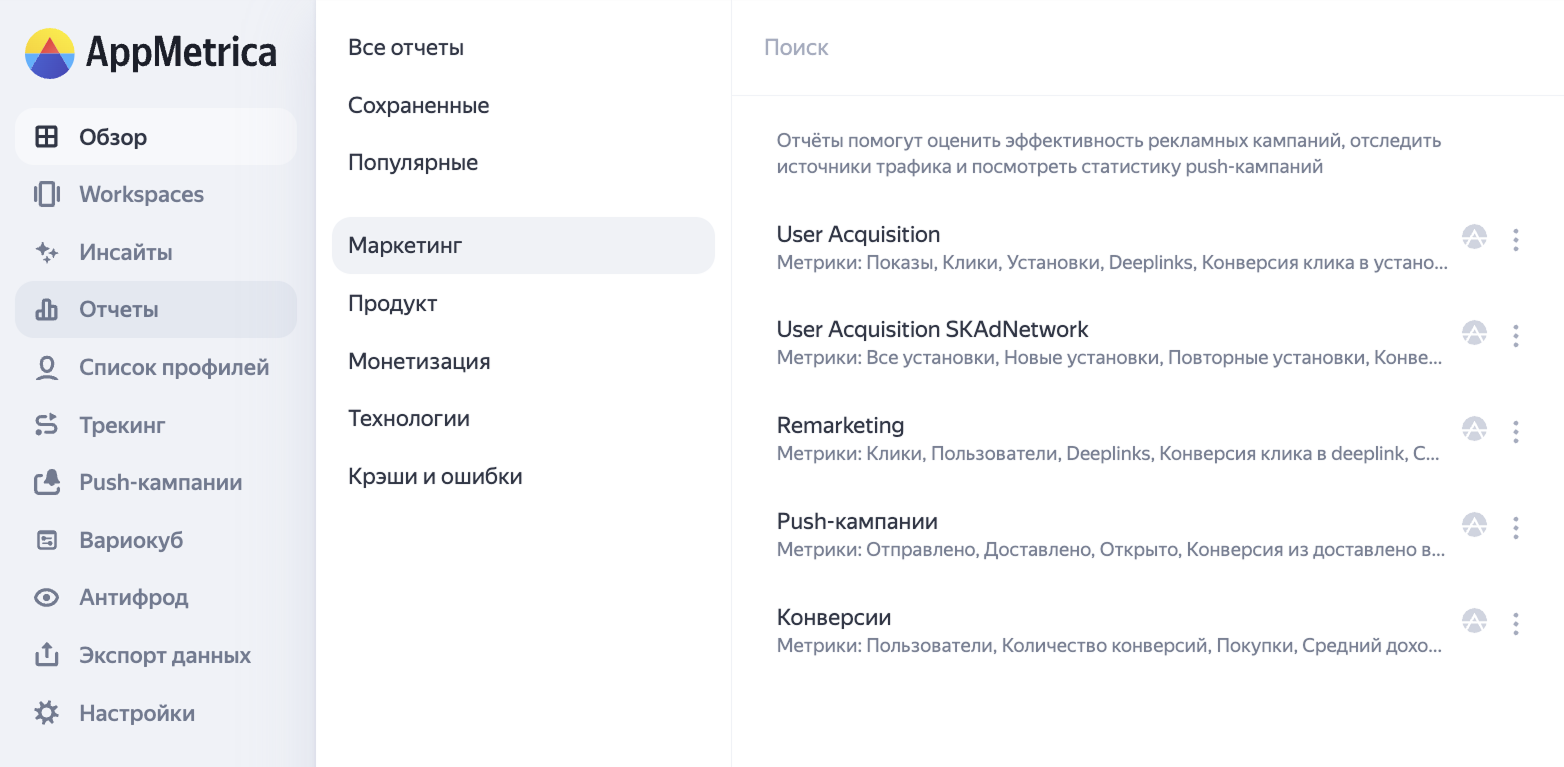Click the Антифрод eye icon
1564x767 pixels.
pyautogui.click(x=47, y=598)
